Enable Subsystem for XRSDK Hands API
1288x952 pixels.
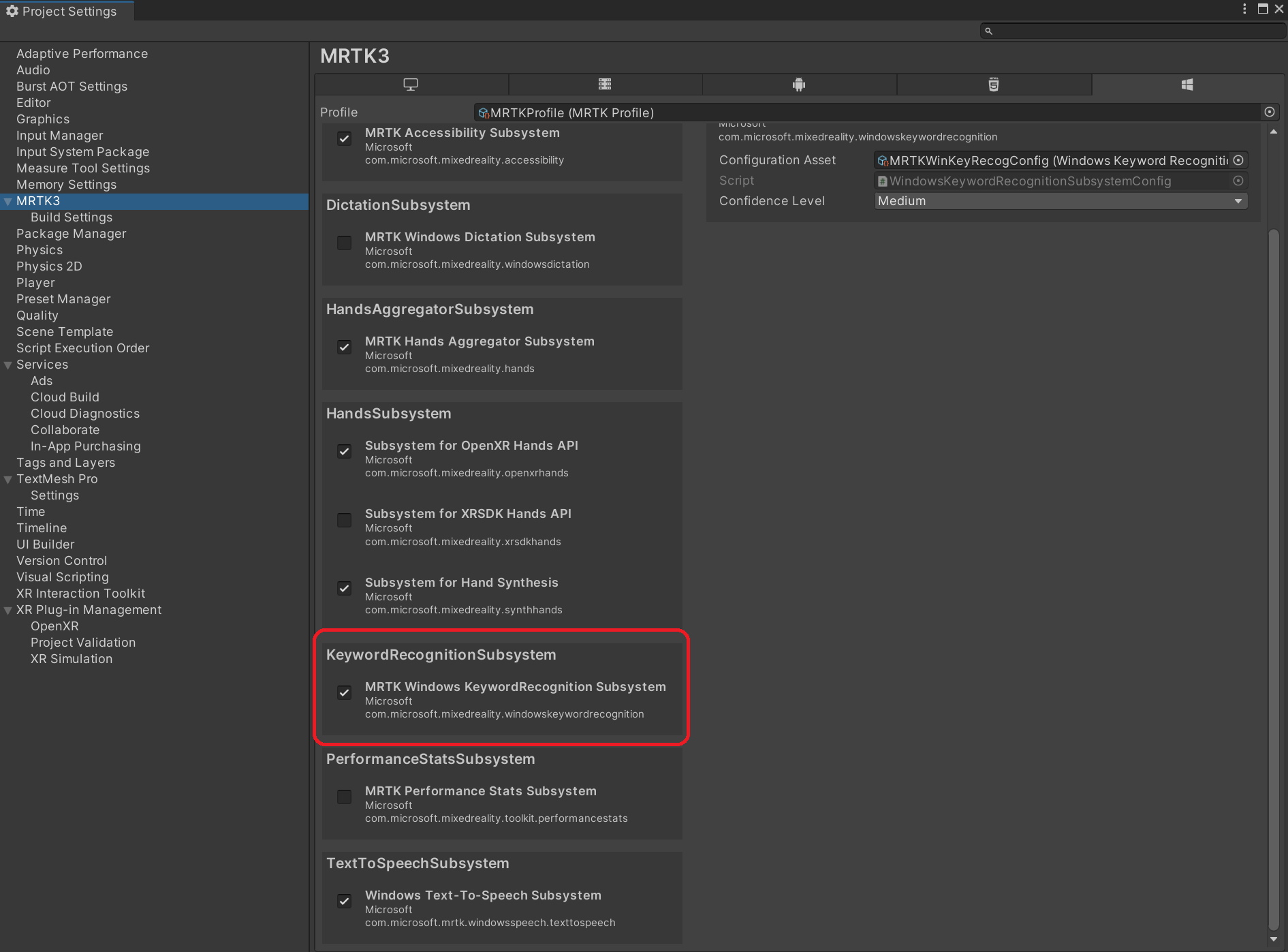[345, 521]
